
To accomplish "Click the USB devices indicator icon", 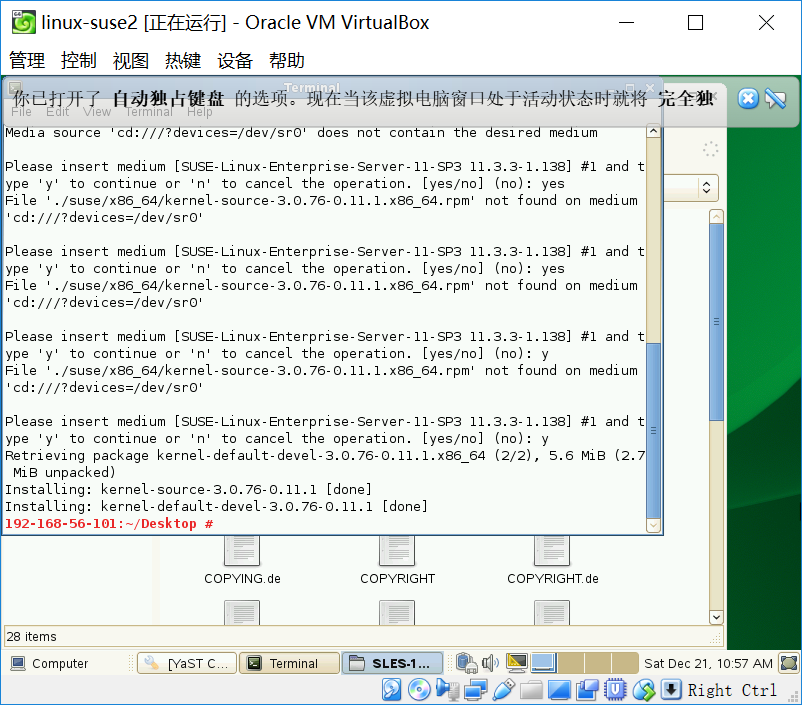I will click(x=504, y=690).
